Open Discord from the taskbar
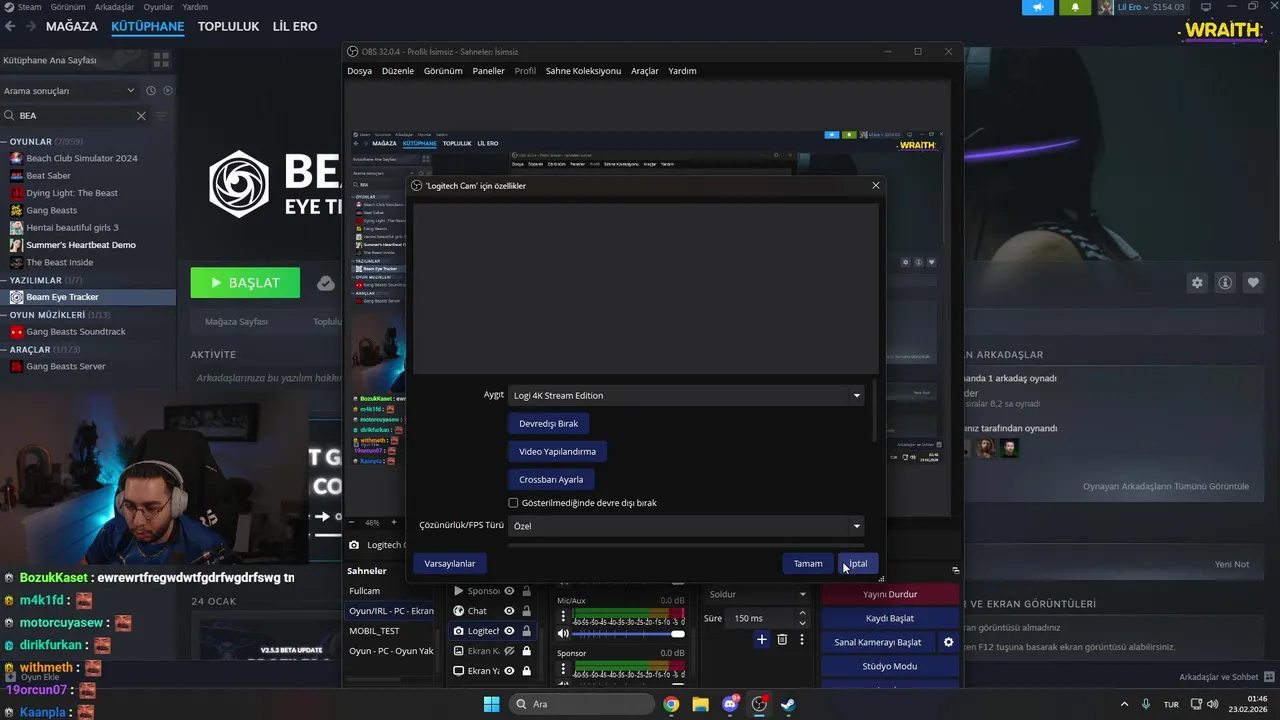 point(730,704)
